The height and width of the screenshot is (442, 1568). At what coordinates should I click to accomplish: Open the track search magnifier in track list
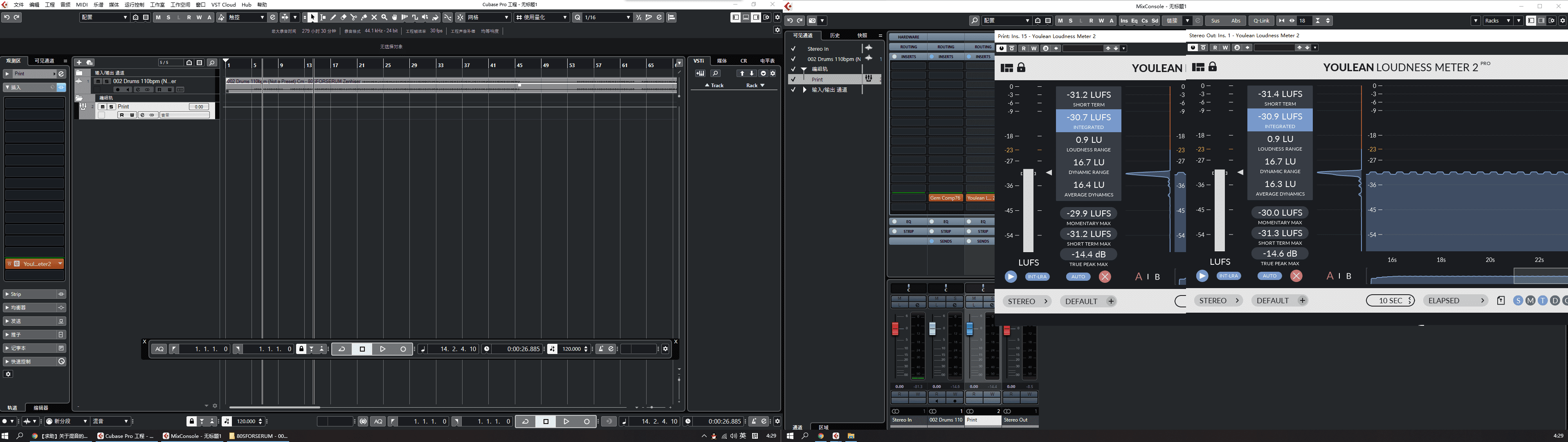[x=212, y=63]
